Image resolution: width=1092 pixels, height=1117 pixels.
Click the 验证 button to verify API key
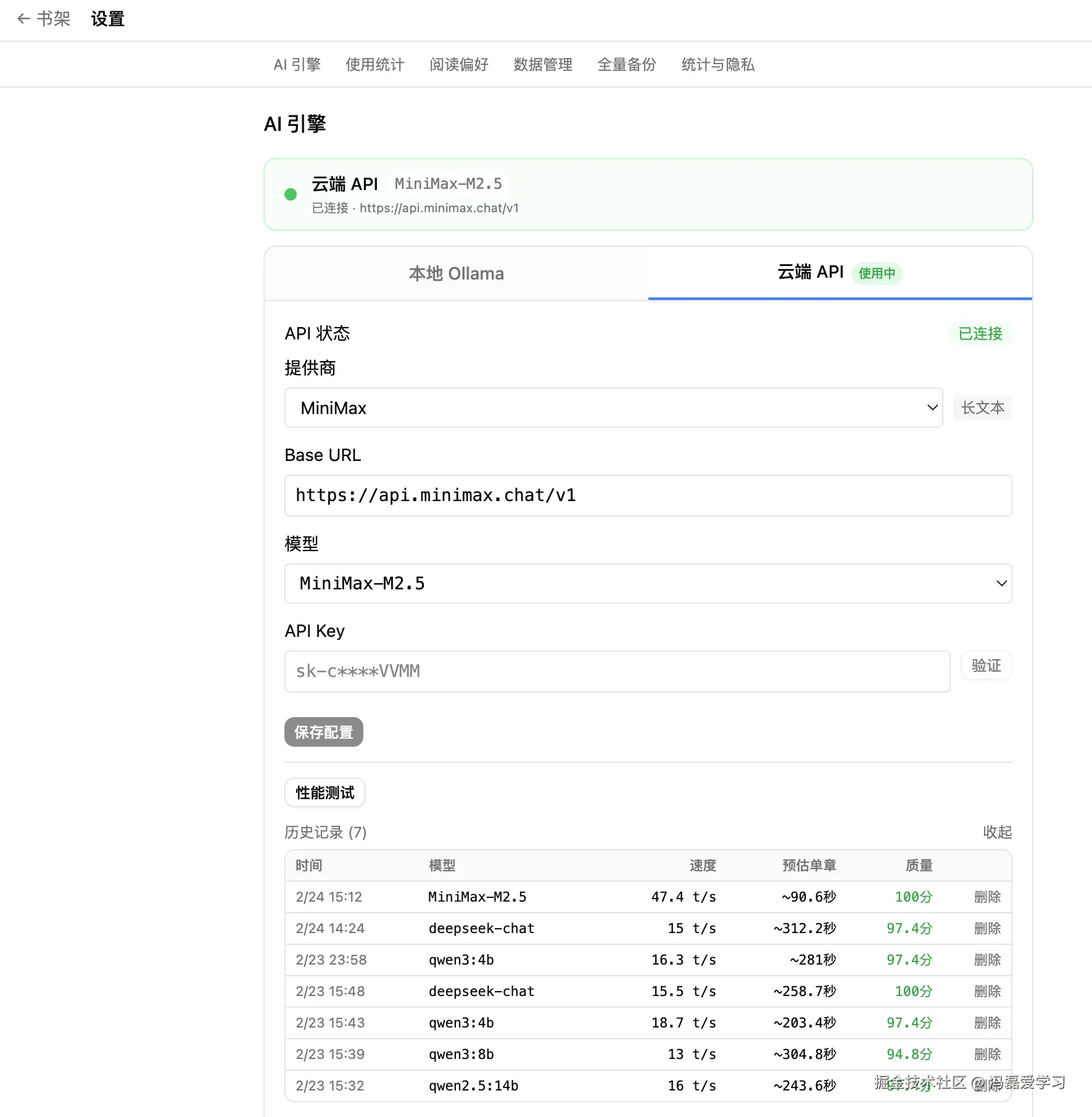pos(985,665)
